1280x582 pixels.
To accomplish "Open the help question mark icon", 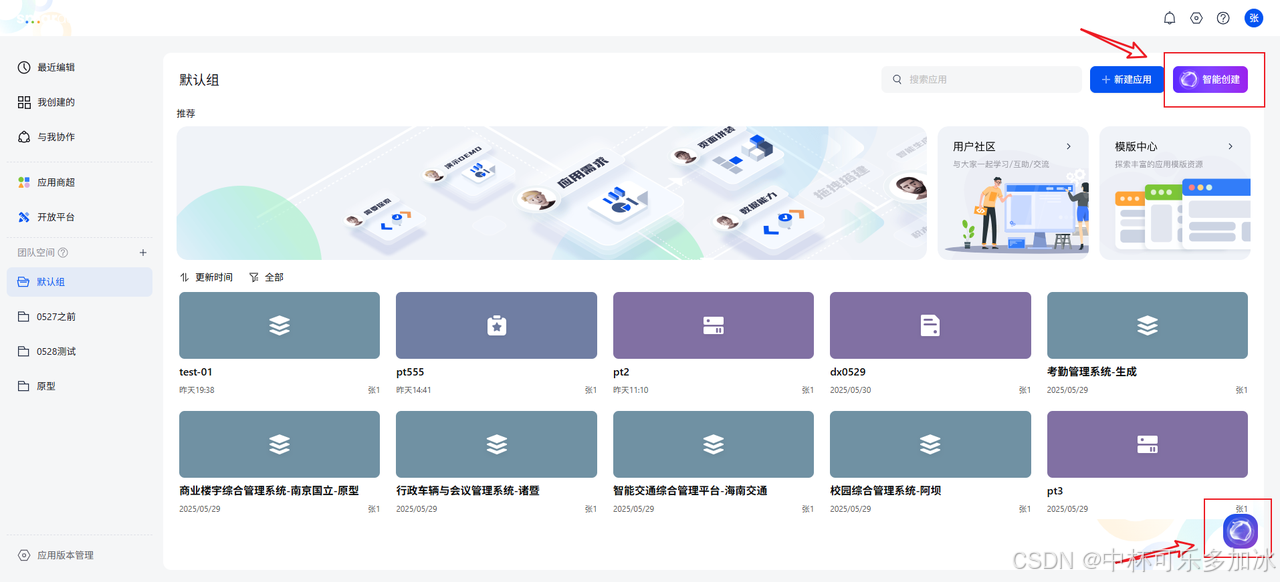I will pyautogui.click(x=1223, y=18).
